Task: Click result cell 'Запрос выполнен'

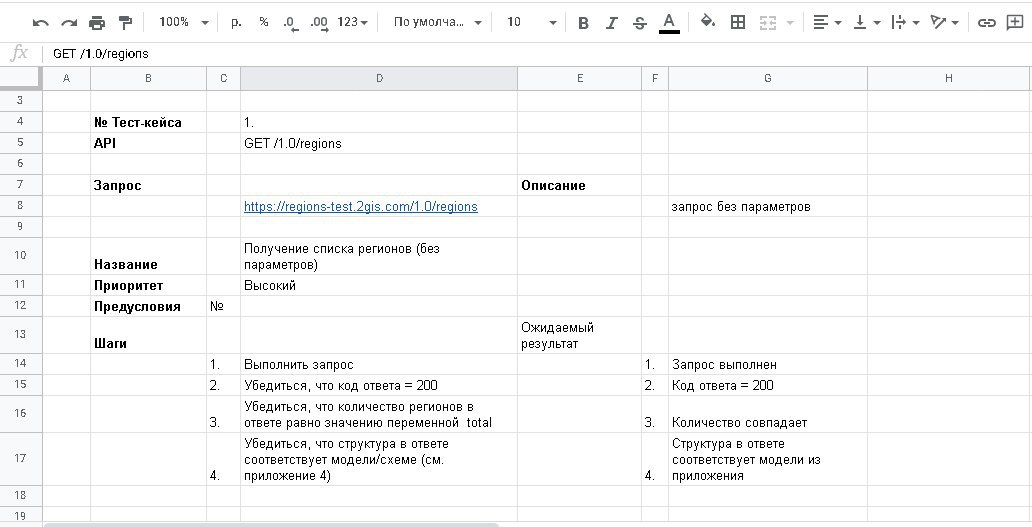Action: pyautogui.click(x=767, y=364)
